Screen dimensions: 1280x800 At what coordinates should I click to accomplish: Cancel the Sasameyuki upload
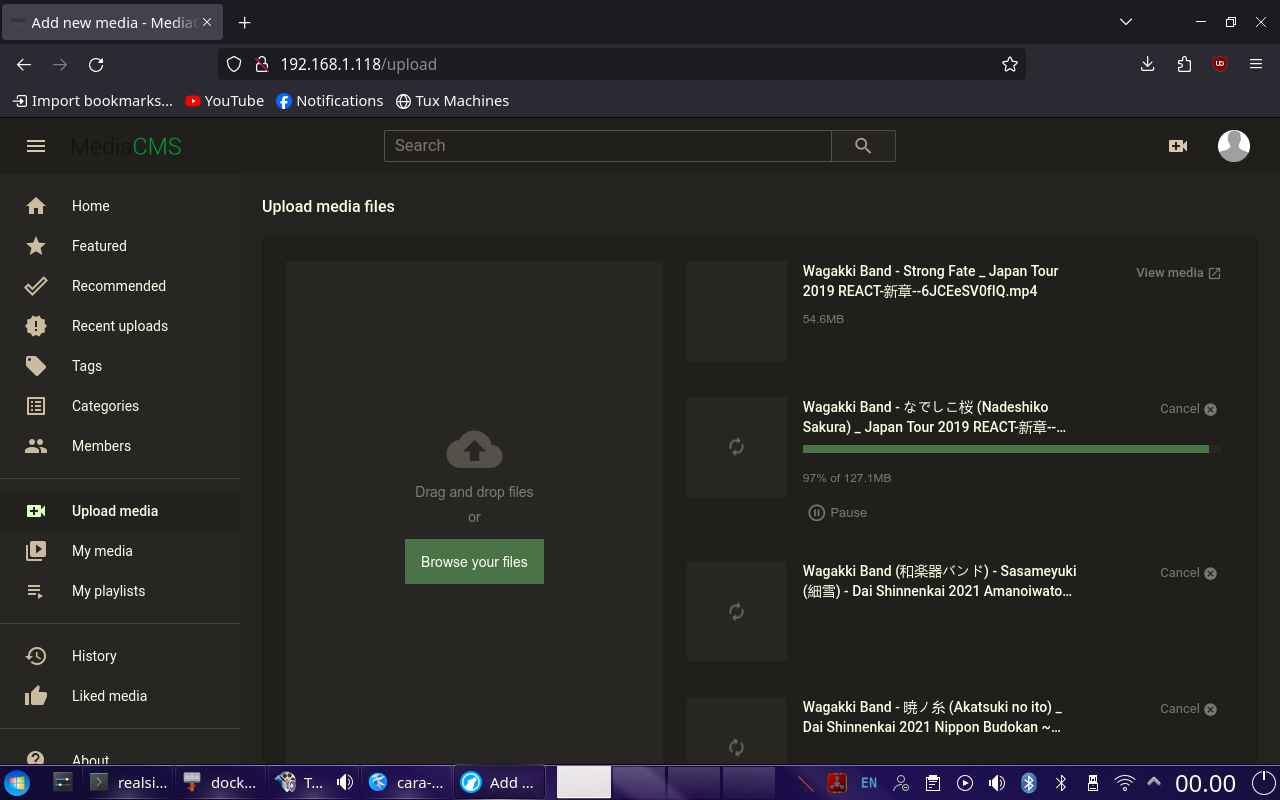click(x=1188, y=573)
